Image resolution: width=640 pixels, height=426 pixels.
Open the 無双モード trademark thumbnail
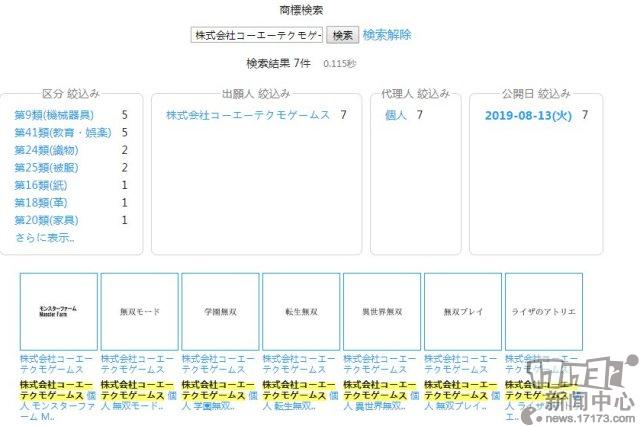click(140, 312)
